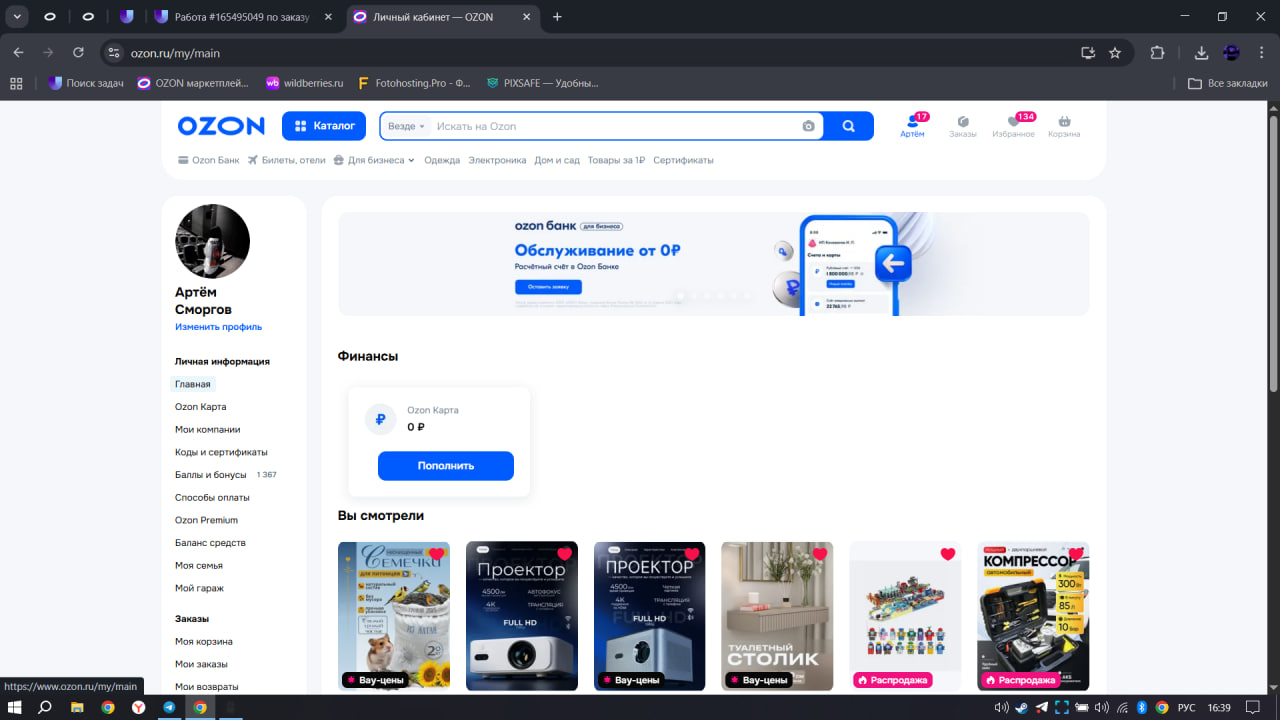Open the Компрессор product thumbnail
Image resolution: width=1280 pixels, height=720 pixels.
tap(1033, 616)
